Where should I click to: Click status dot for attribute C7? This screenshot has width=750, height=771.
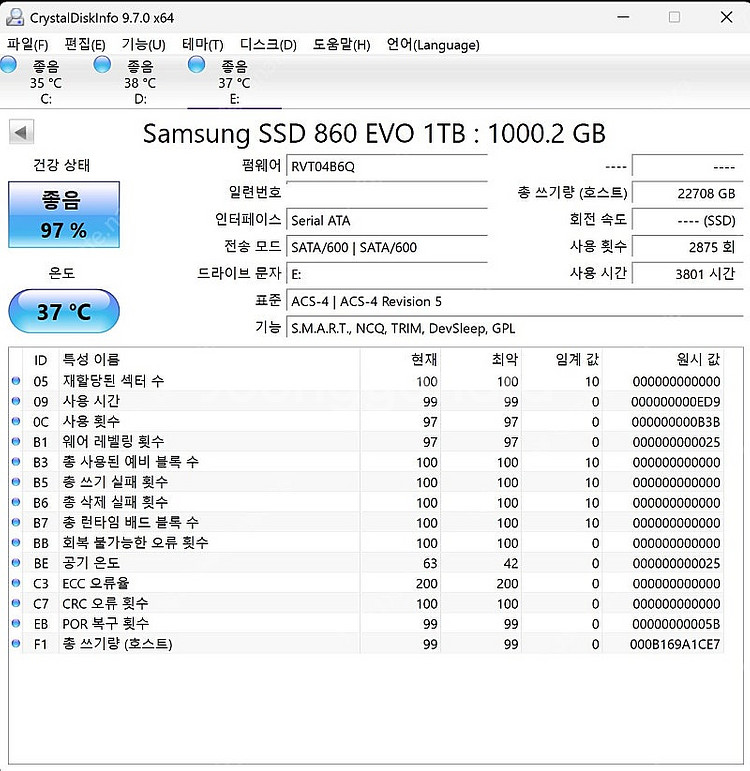click(16, 603)
